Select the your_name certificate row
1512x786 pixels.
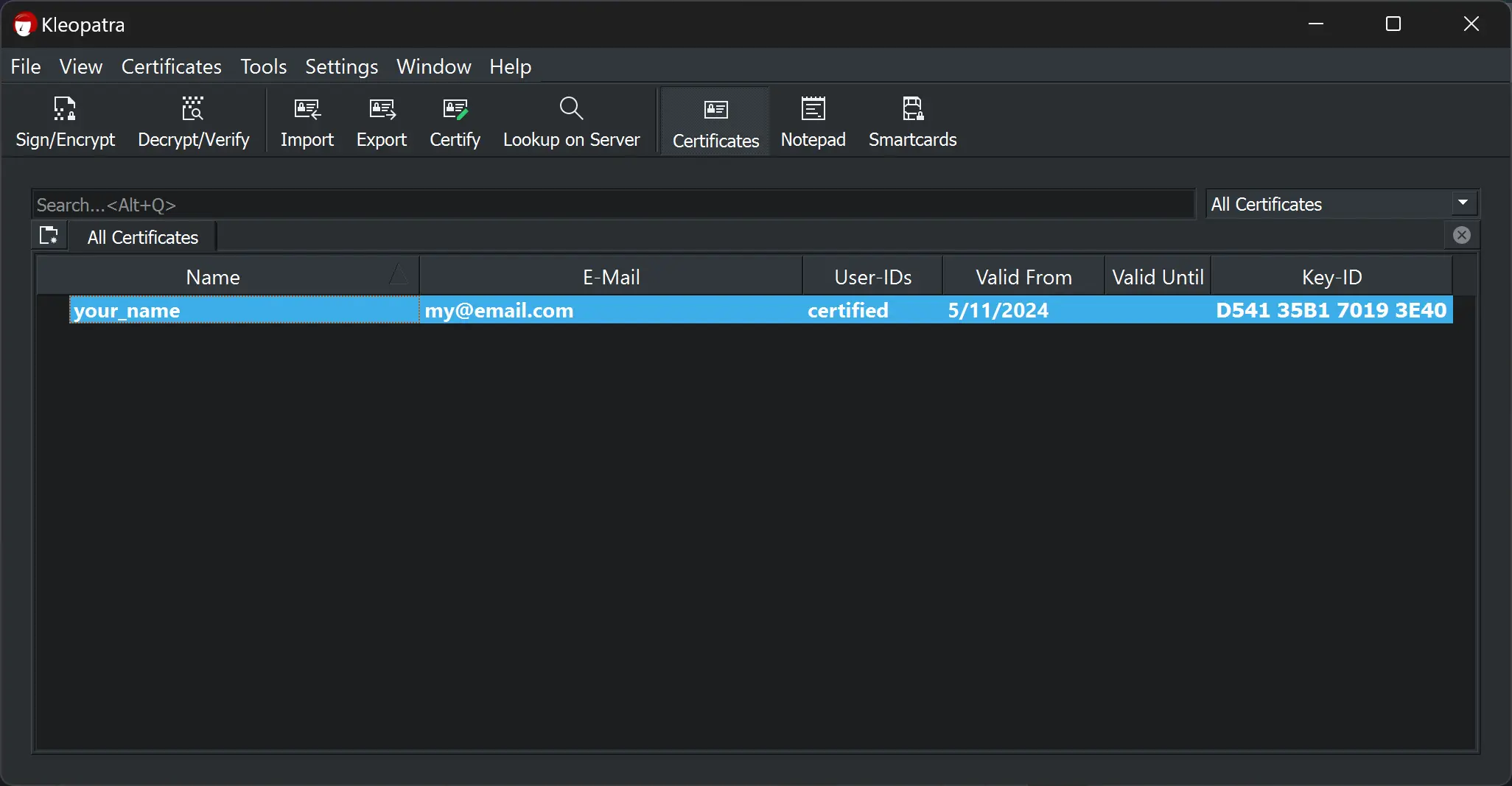(761, 310)
